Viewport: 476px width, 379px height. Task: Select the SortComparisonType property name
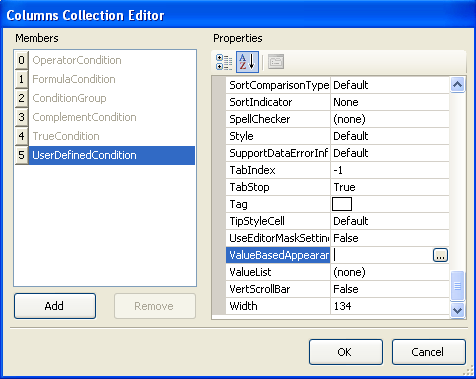[x=278, y=85]
